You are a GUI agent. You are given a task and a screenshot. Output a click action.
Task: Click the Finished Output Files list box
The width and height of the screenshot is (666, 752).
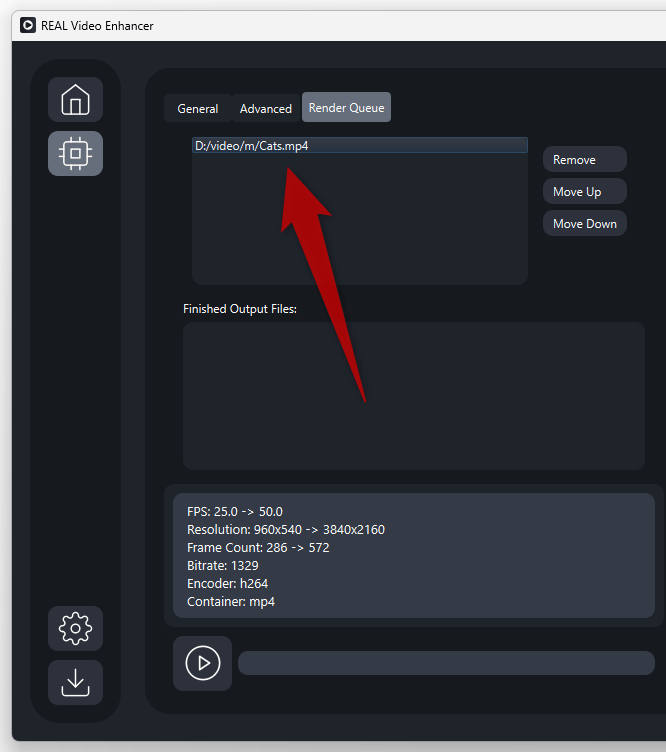point(414,396)
